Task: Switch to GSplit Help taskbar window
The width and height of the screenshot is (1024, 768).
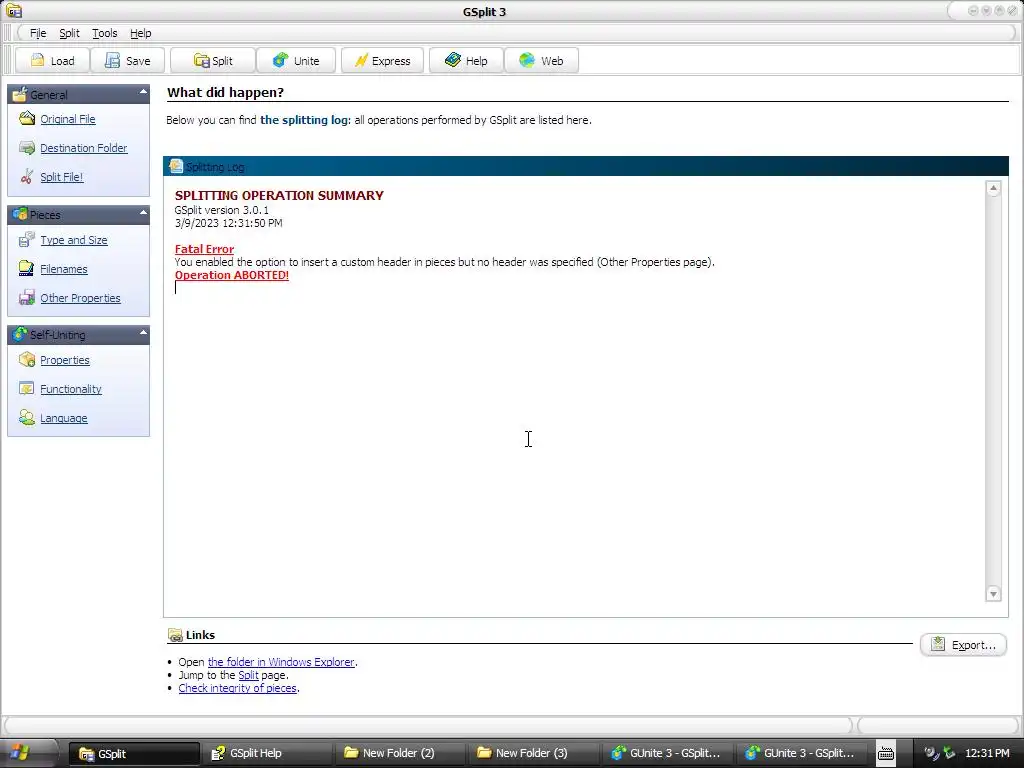Action: click(x=266, y=753)
